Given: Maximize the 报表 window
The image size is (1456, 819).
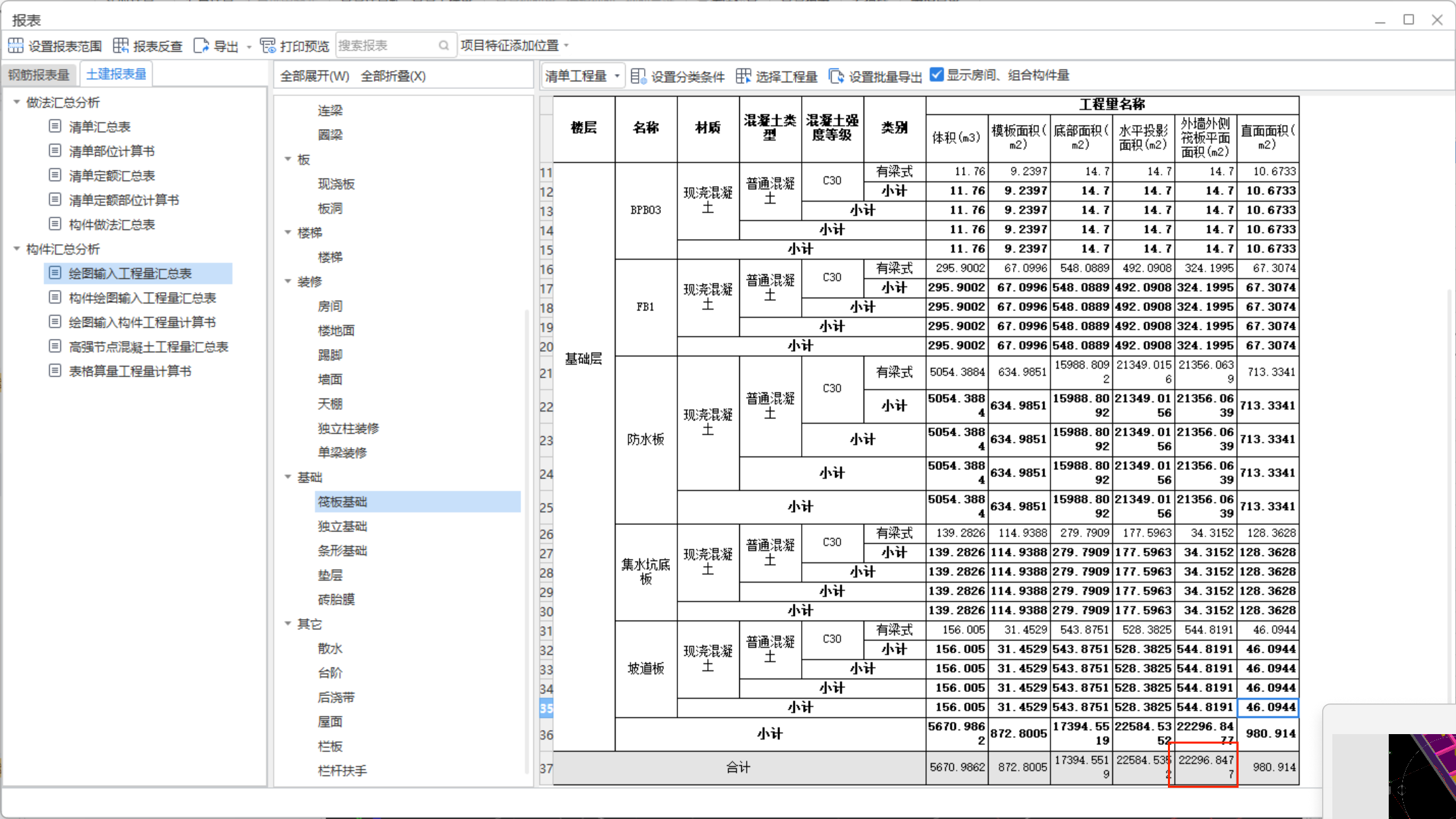Looking at the screenshot, I should click(1408, 20).
